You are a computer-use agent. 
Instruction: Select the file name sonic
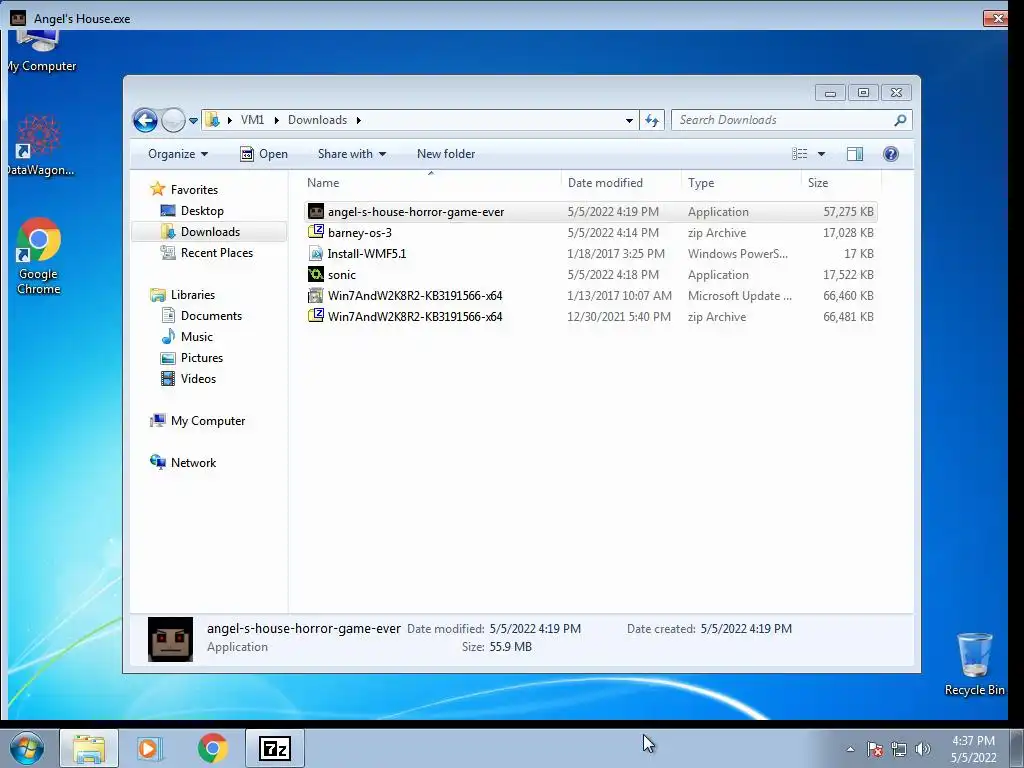point(342,275)
